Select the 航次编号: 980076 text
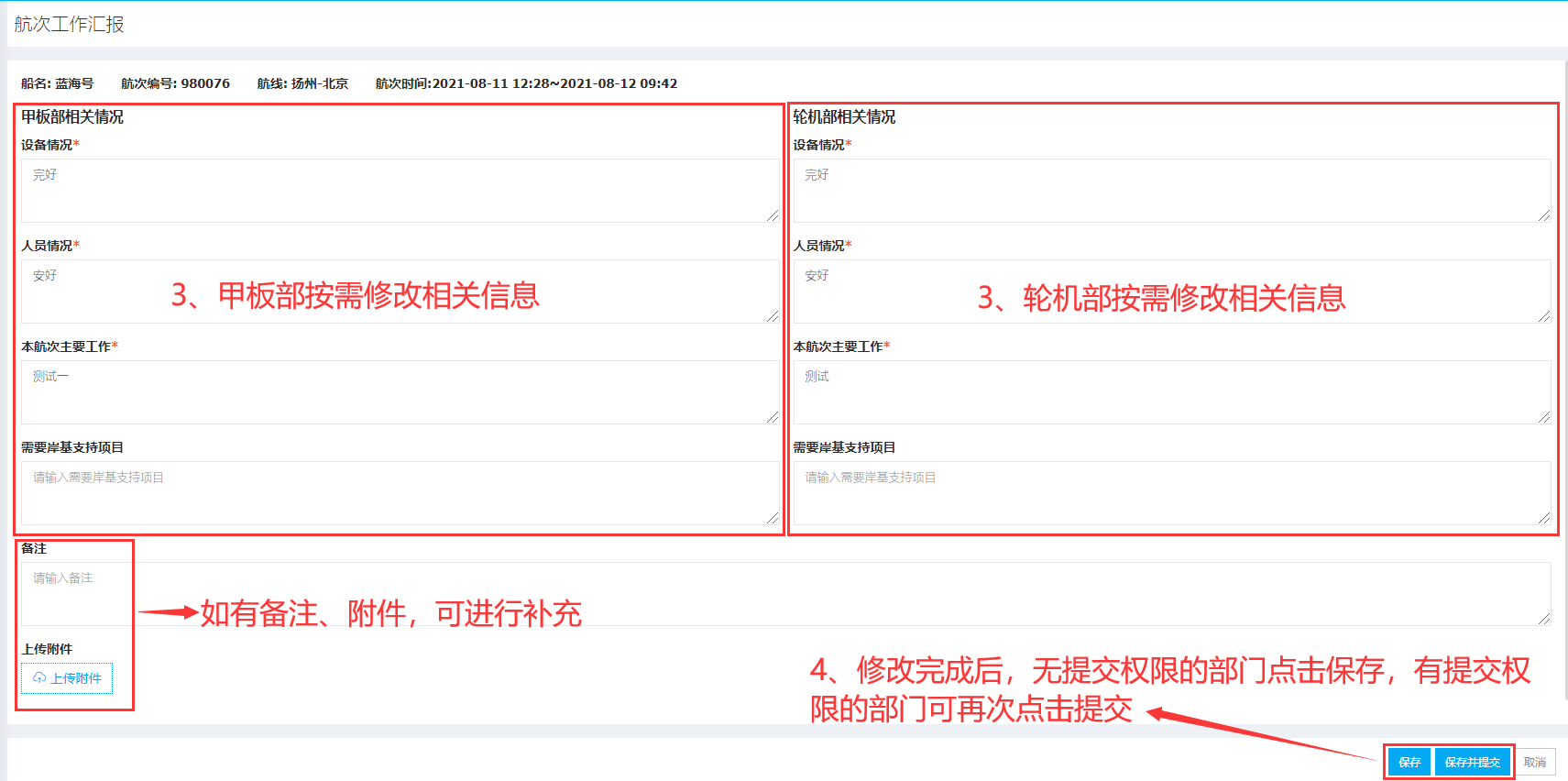Image resolution: width=1568 pixels, height=781 pixels. (x=175, y=83)
